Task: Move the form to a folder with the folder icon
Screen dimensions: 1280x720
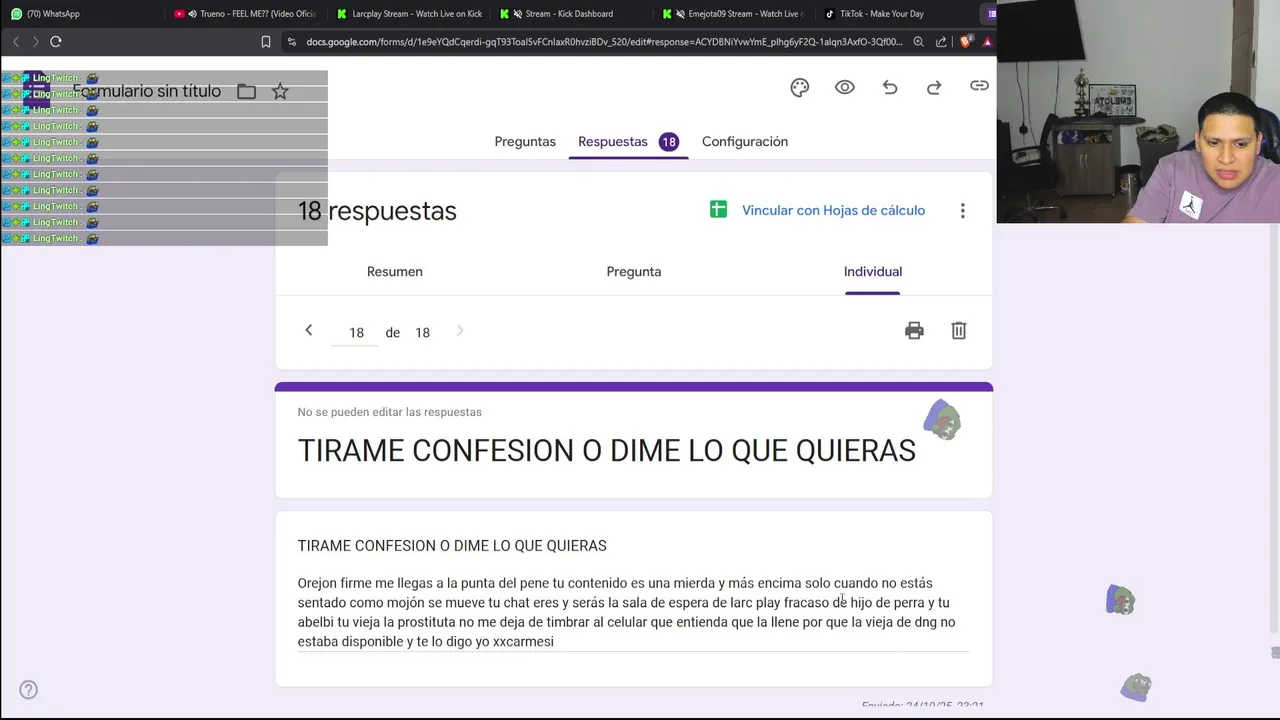Action: (246, 91)
